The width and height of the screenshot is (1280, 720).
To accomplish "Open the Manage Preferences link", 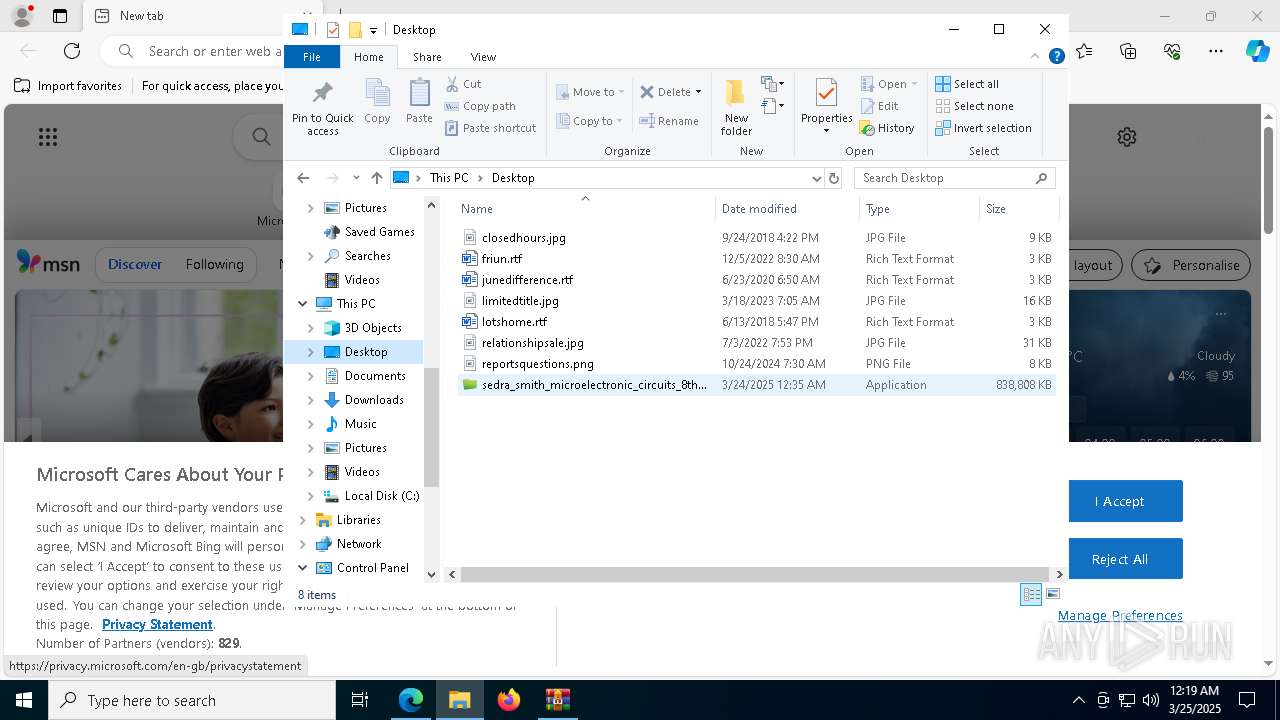I will (1120, 615).
